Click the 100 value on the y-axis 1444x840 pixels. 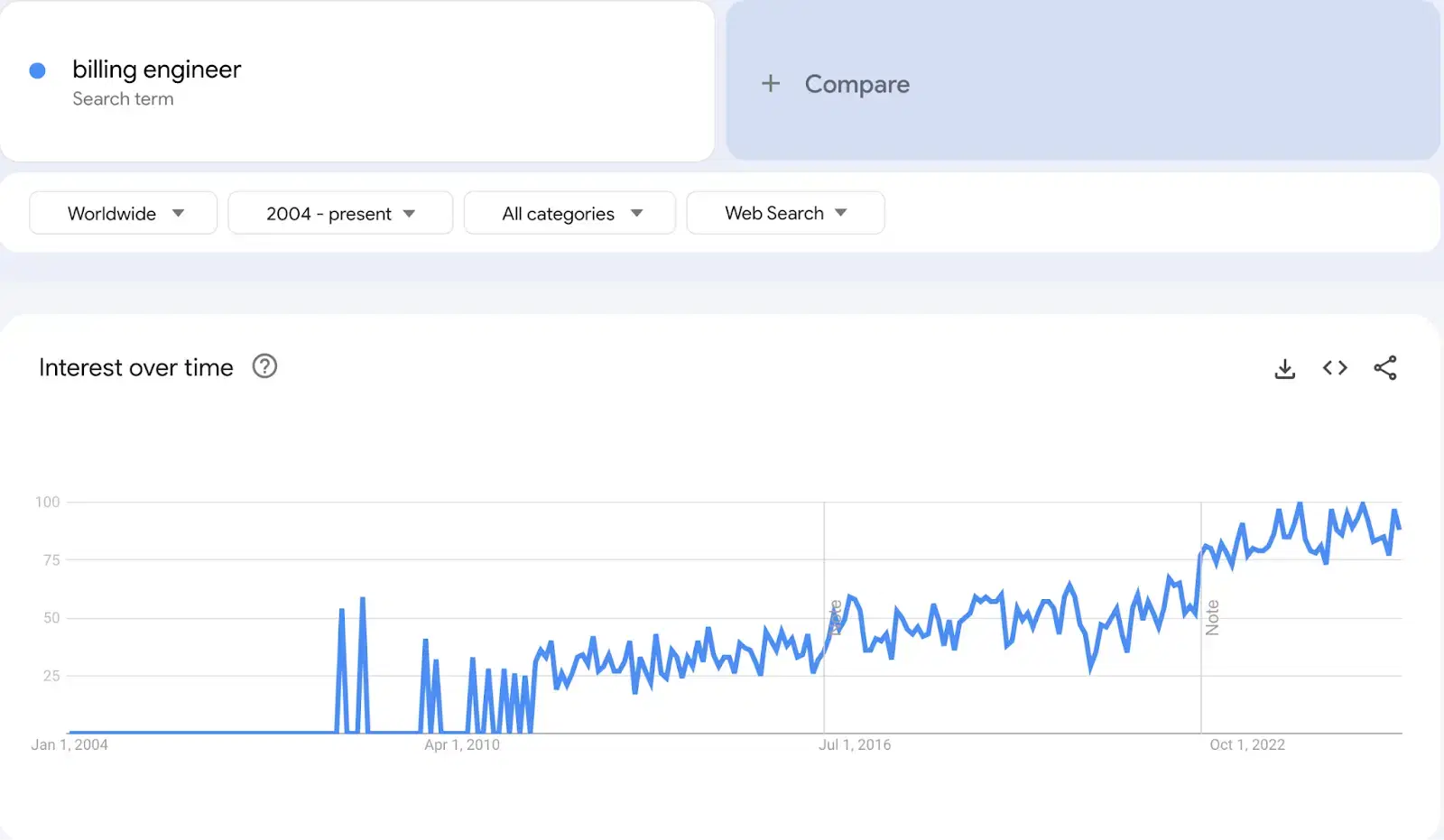click(48, 502)
